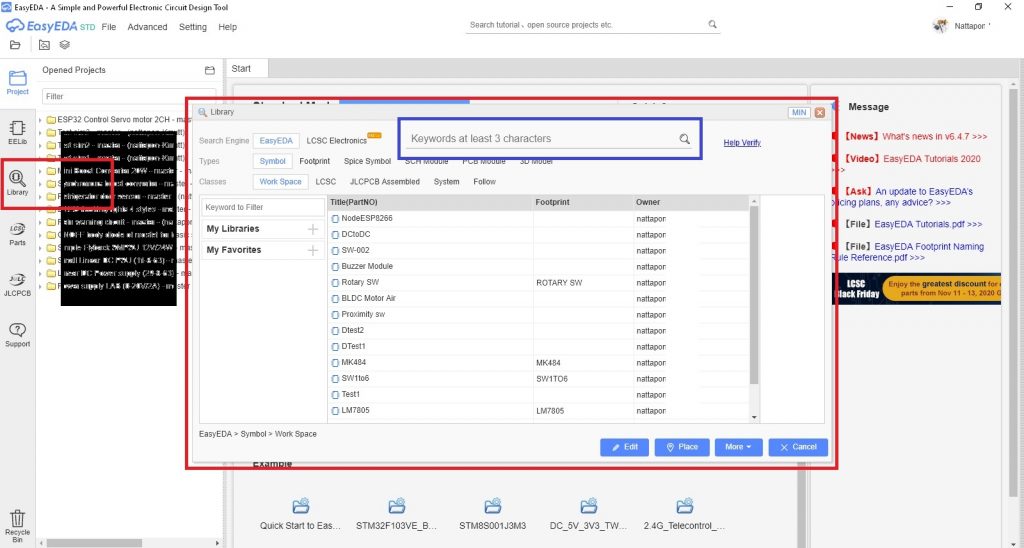Open the EELib sidebar panel

click(18, 132)
